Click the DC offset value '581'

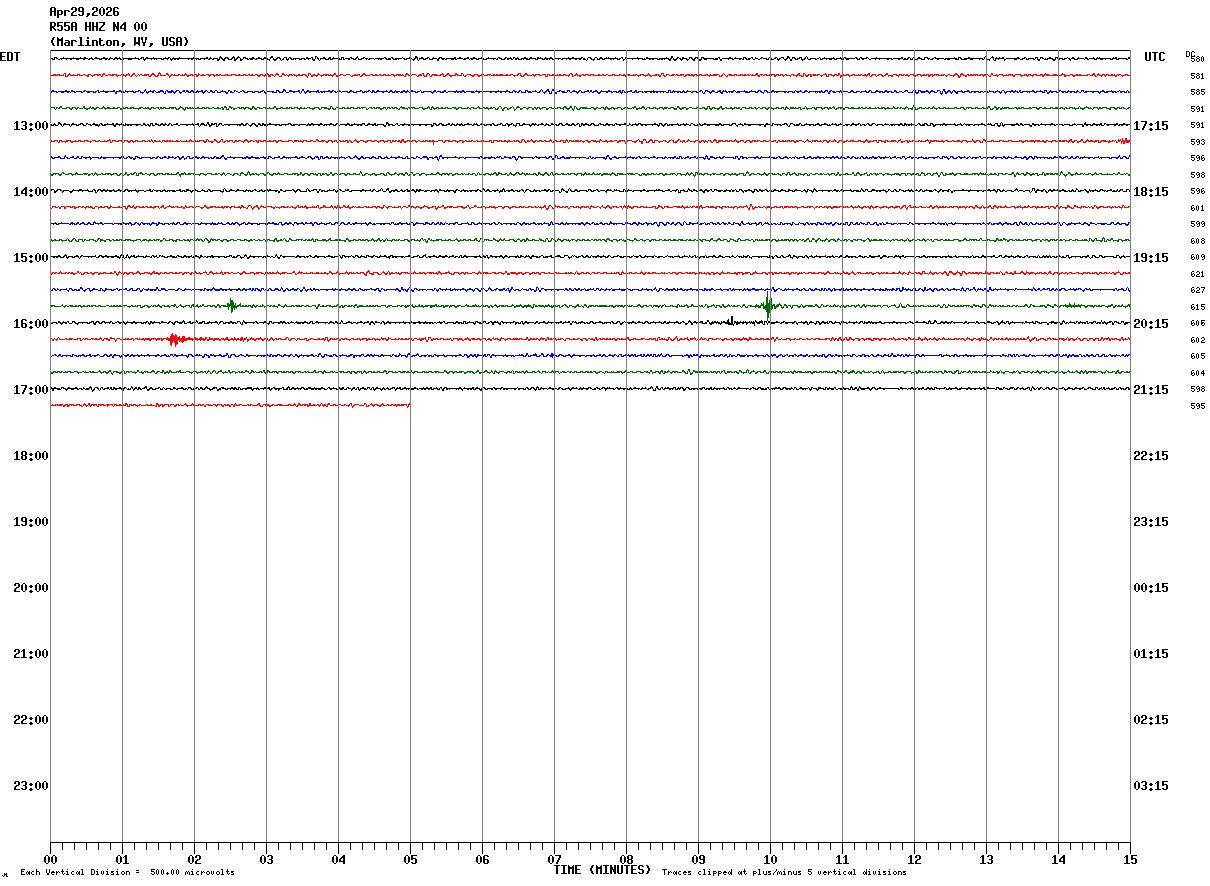(1198, 76)
